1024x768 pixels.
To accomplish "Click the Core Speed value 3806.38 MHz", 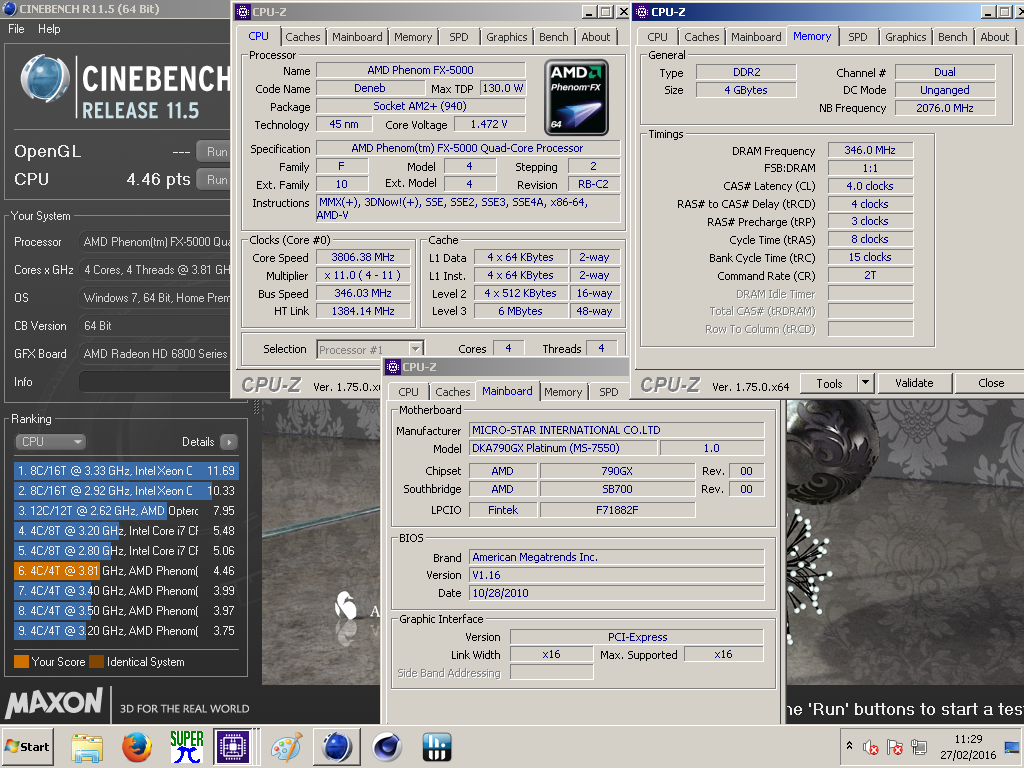I will [x=364, y=257].
